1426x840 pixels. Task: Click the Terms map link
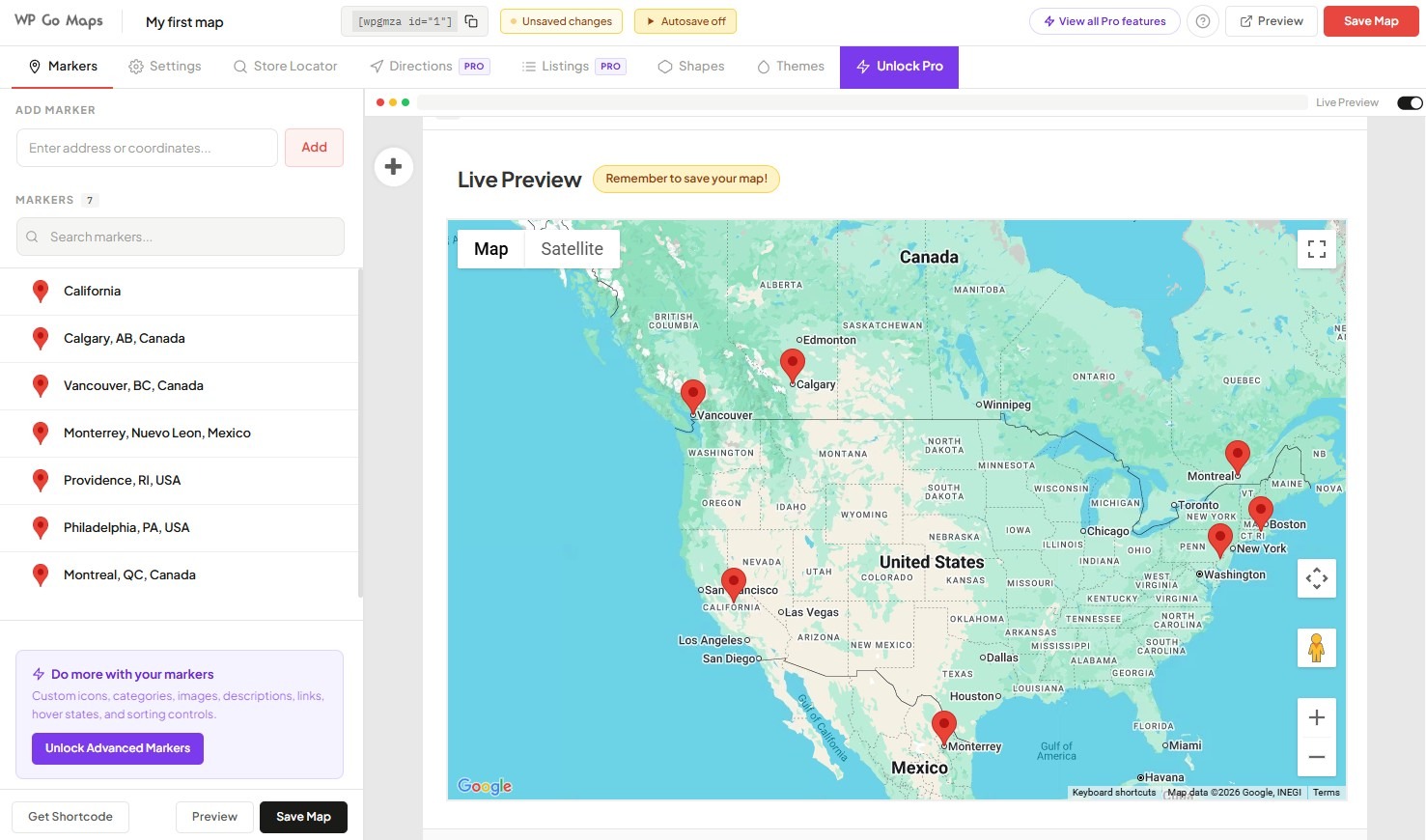pos(1326,793)
